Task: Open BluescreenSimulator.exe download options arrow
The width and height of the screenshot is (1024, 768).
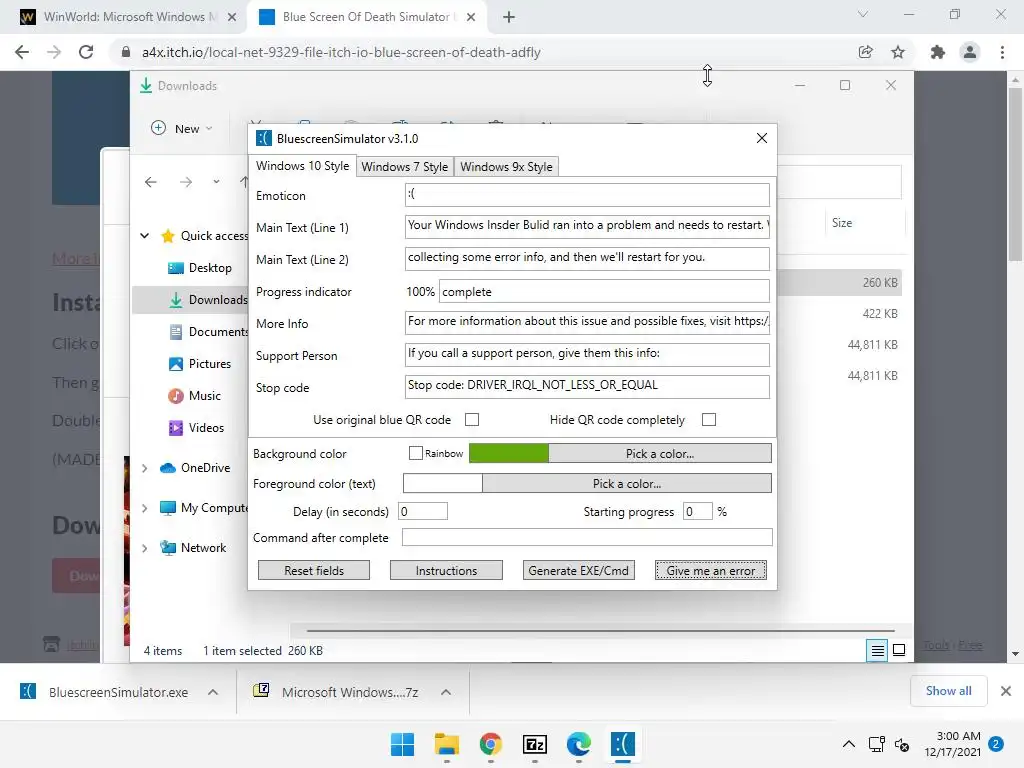Action: (213, 692)
